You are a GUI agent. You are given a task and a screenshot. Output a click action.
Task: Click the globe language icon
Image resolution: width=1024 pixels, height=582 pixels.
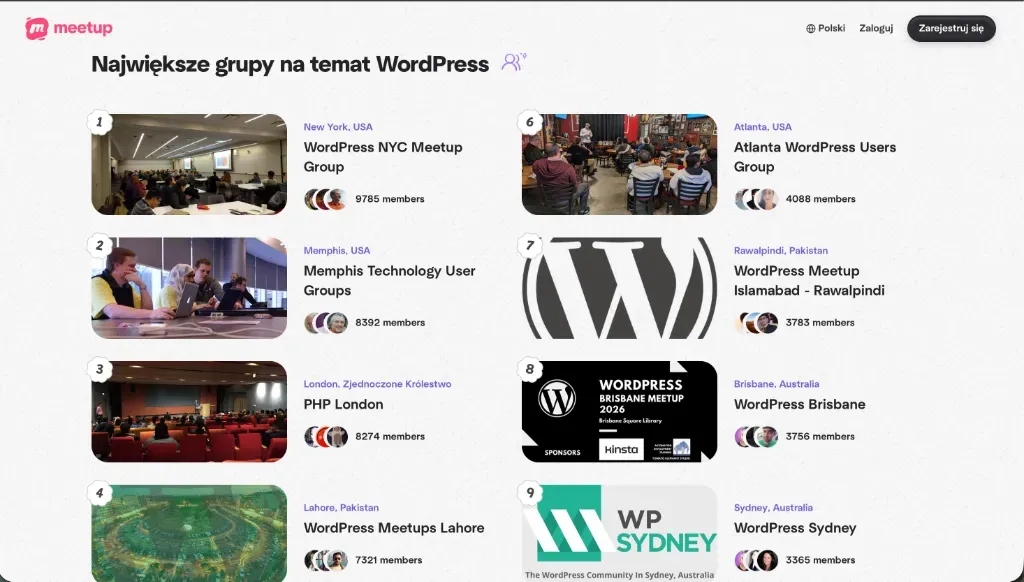click(x=811, y=29)
